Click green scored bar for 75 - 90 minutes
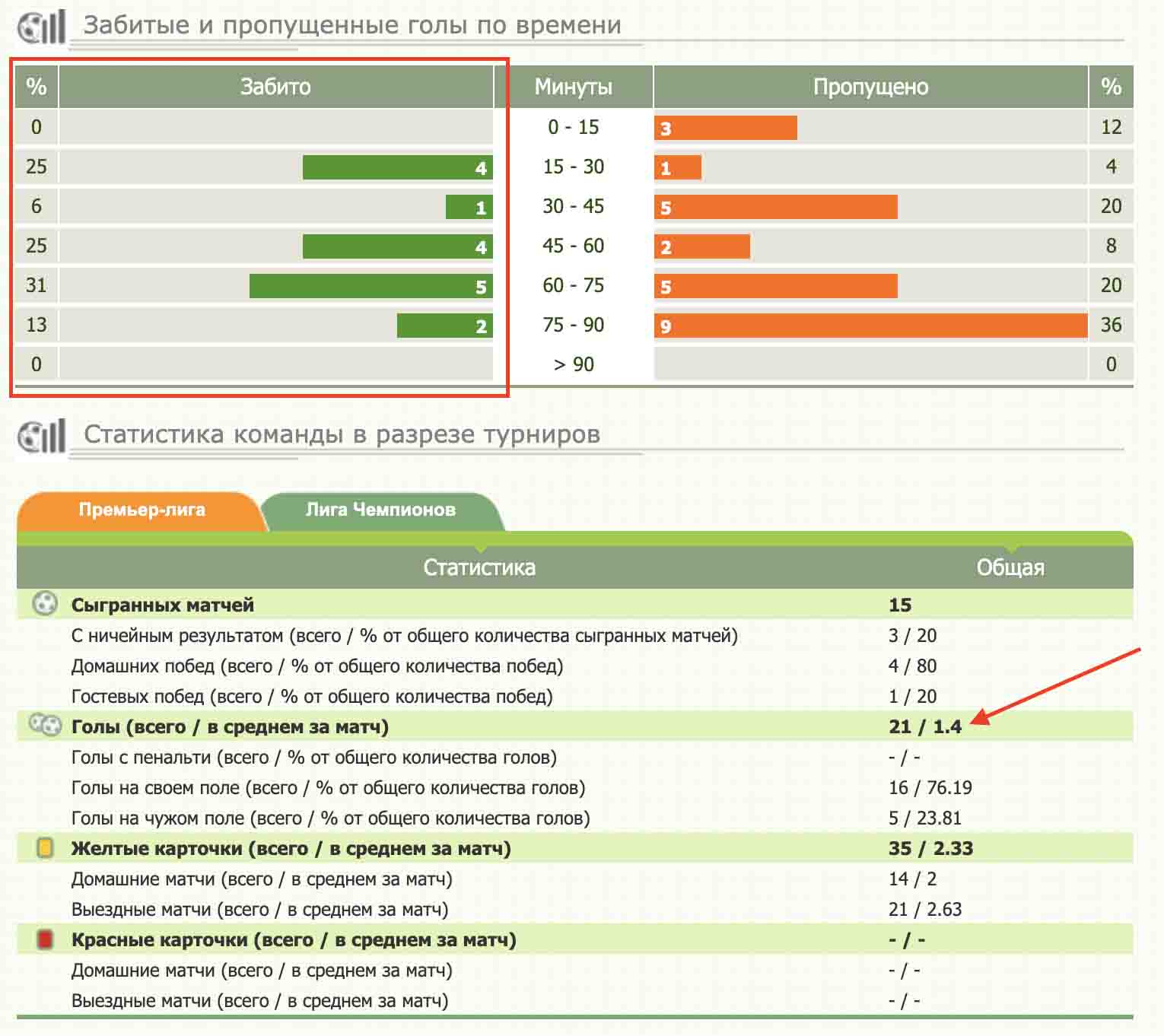Image resolution: width=1164 pixels, height=1036 pixels. pyautogui.click(x=445, y=326)
